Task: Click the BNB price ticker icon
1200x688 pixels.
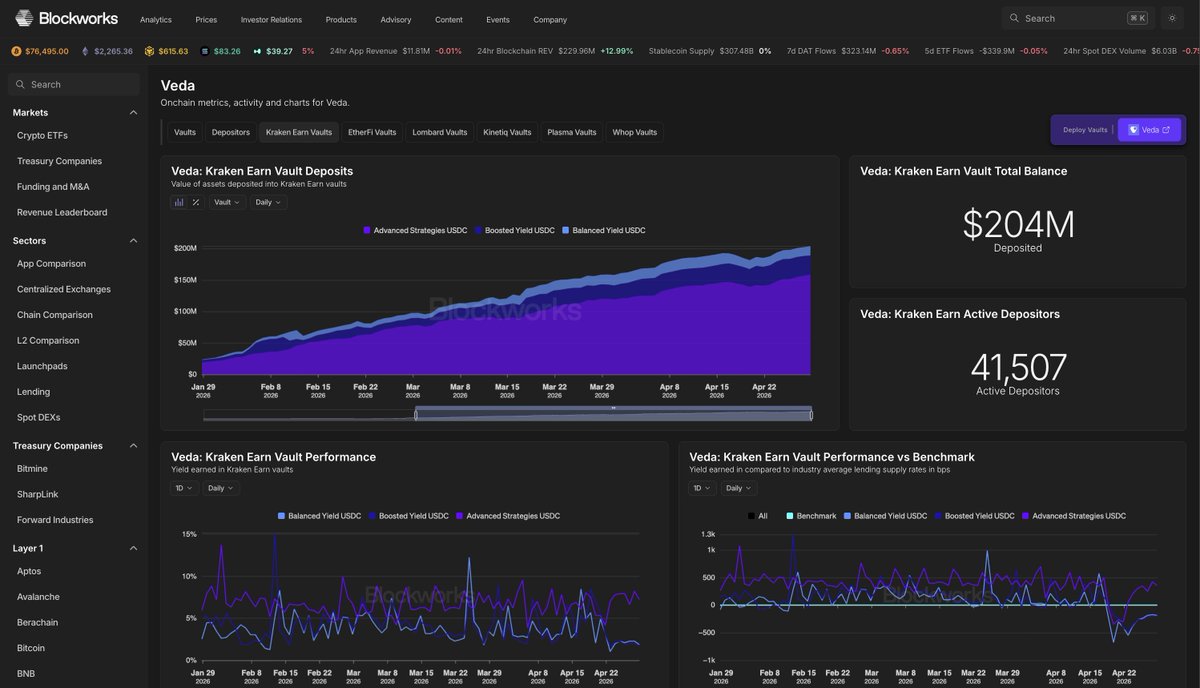Action: (149, 51)
